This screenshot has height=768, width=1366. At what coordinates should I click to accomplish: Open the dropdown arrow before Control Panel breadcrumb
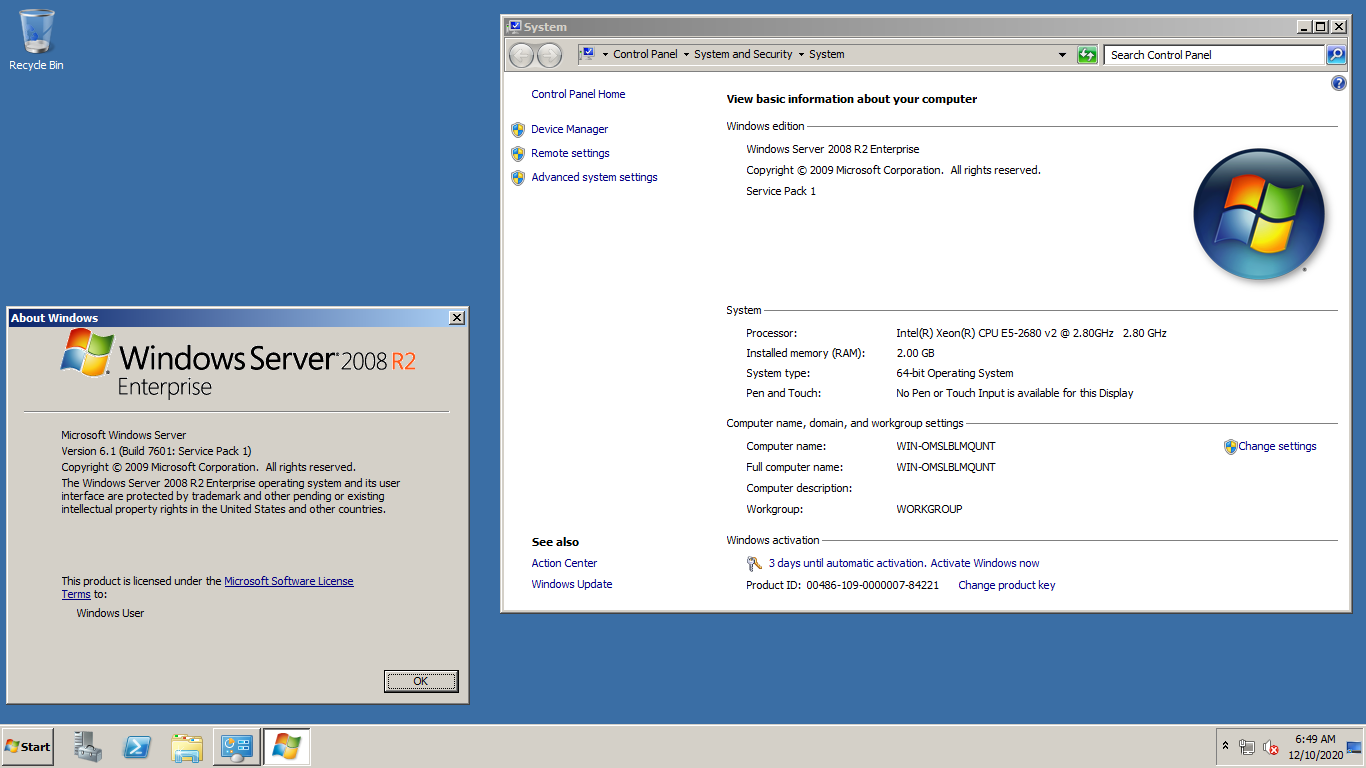(605, 55)
